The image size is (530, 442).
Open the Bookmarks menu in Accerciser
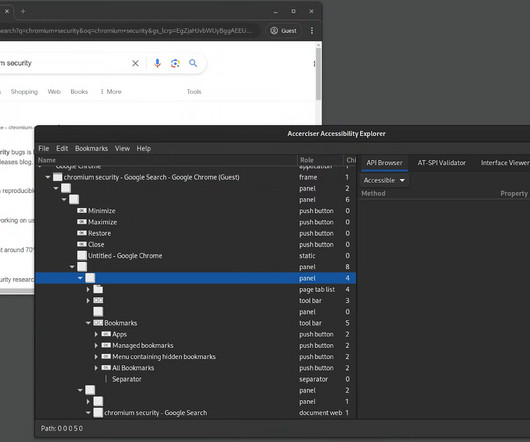tap(92, 148)
